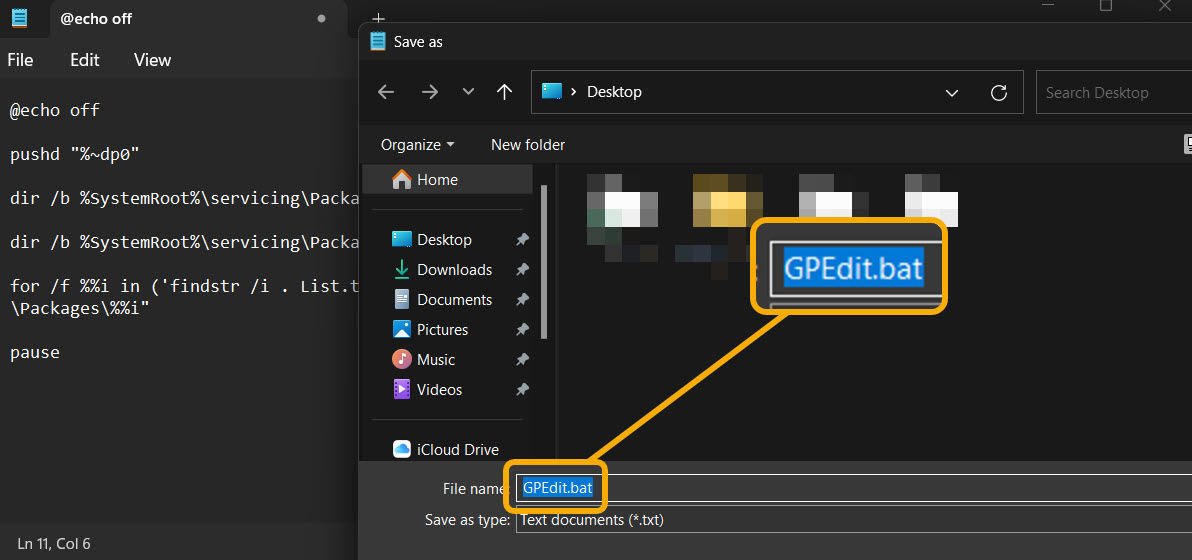
Task: Click the Desktop address bar path
Action: coord(614,92)
